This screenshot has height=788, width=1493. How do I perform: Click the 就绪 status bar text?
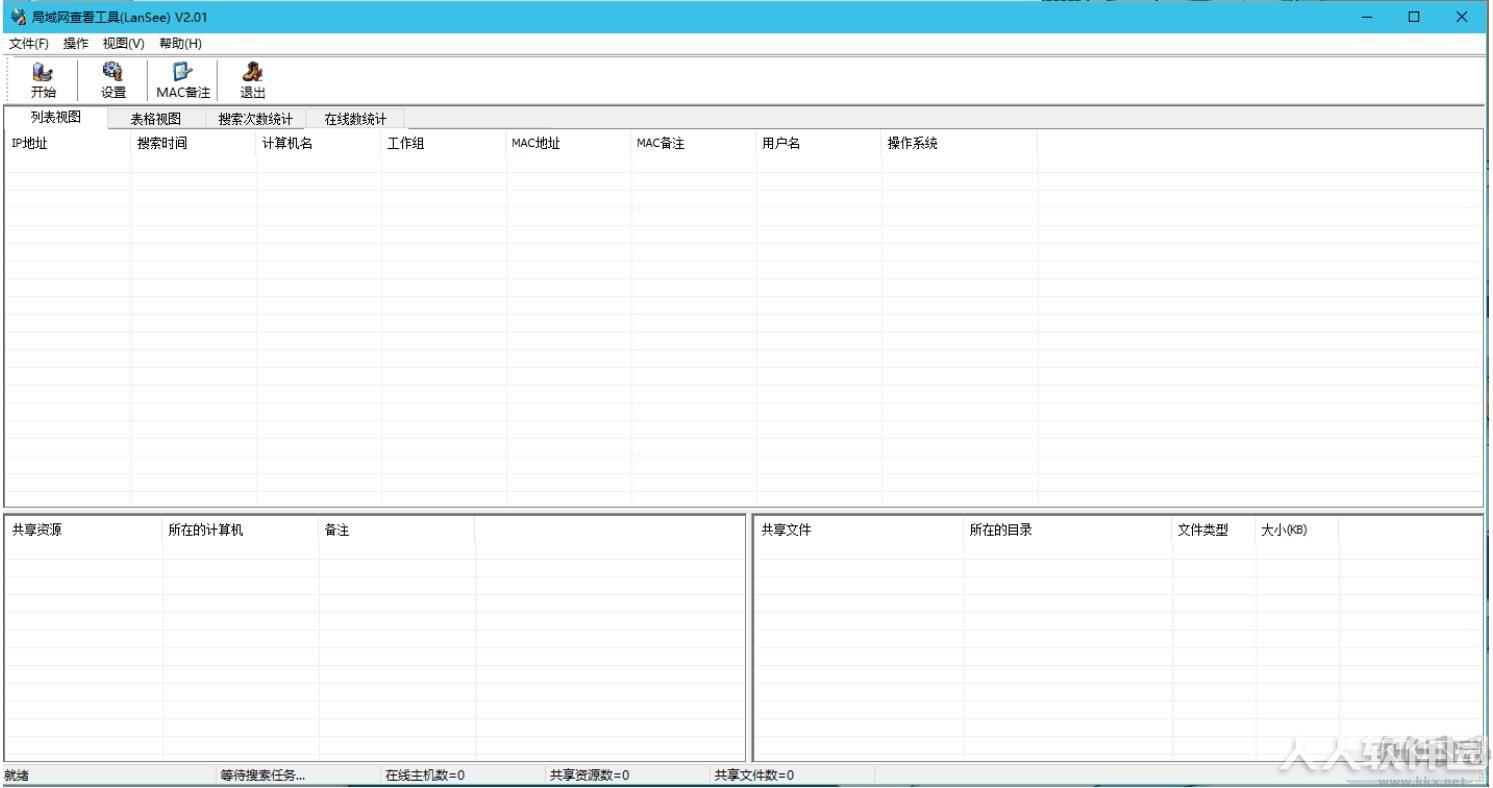[17, 775]
